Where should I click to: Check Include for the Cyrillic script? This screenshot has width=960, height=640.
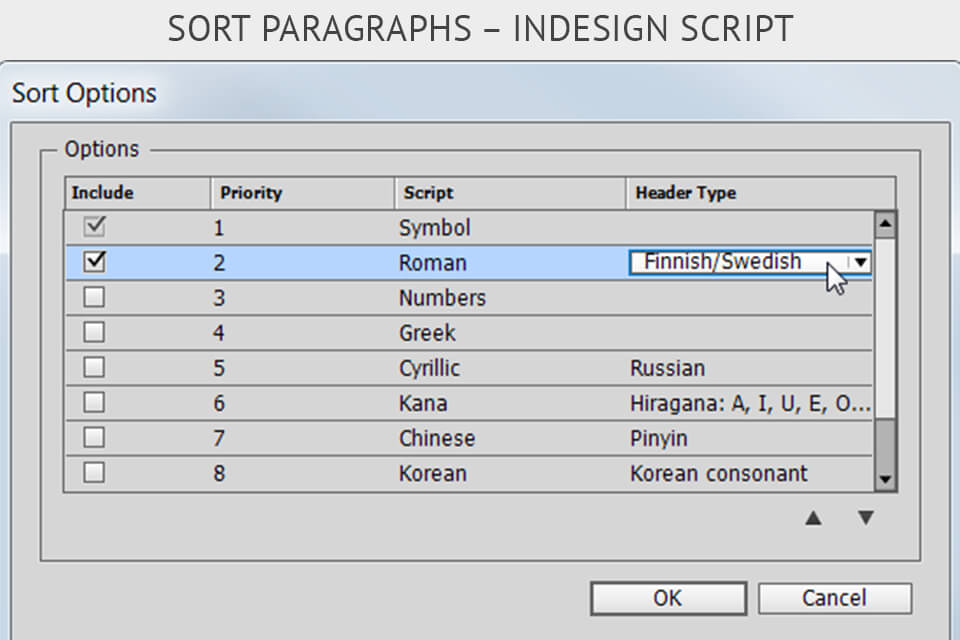[94, 367]
